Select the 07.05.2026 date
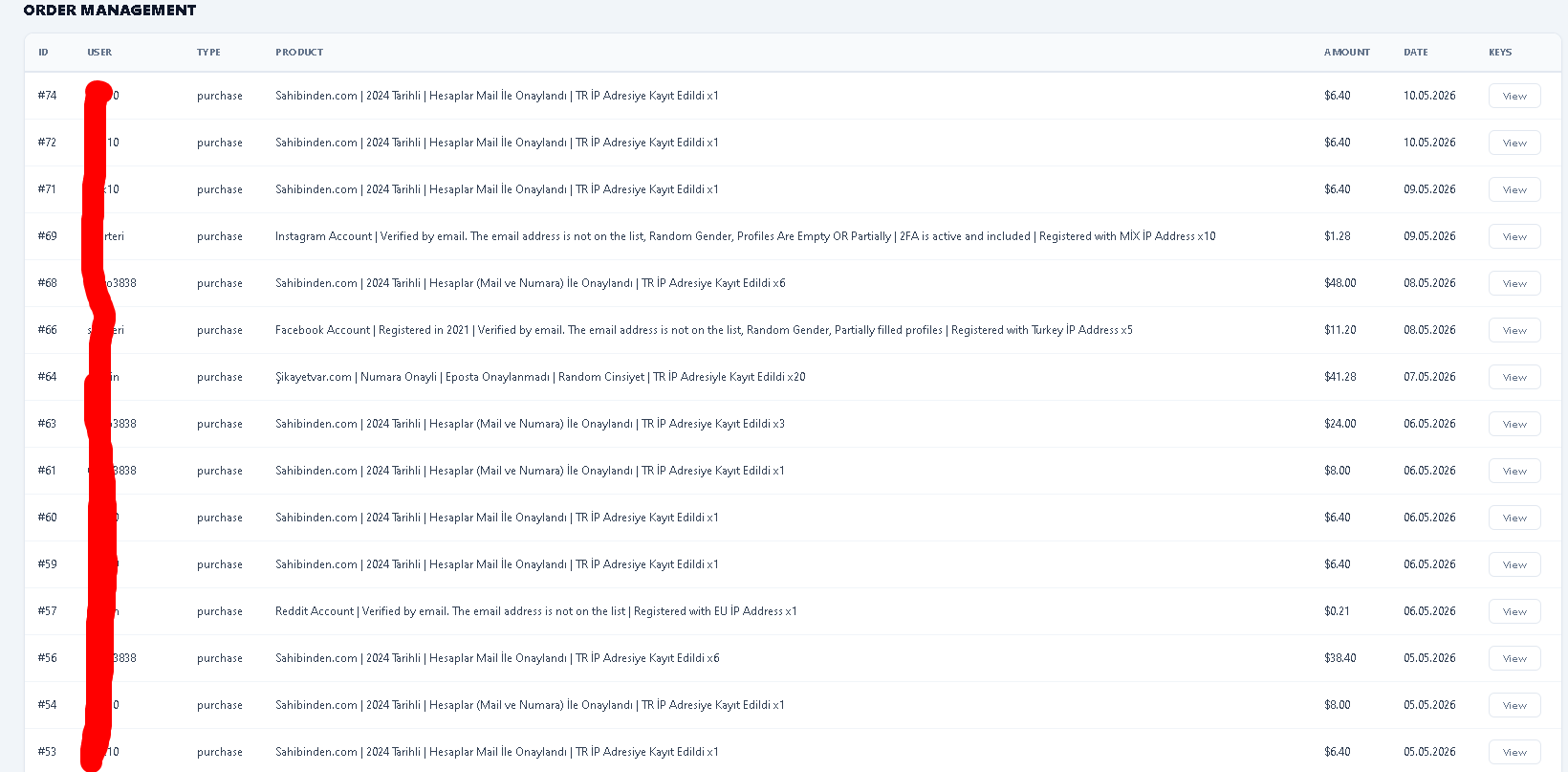1568x772 pixels. (x=1429, y=377)
